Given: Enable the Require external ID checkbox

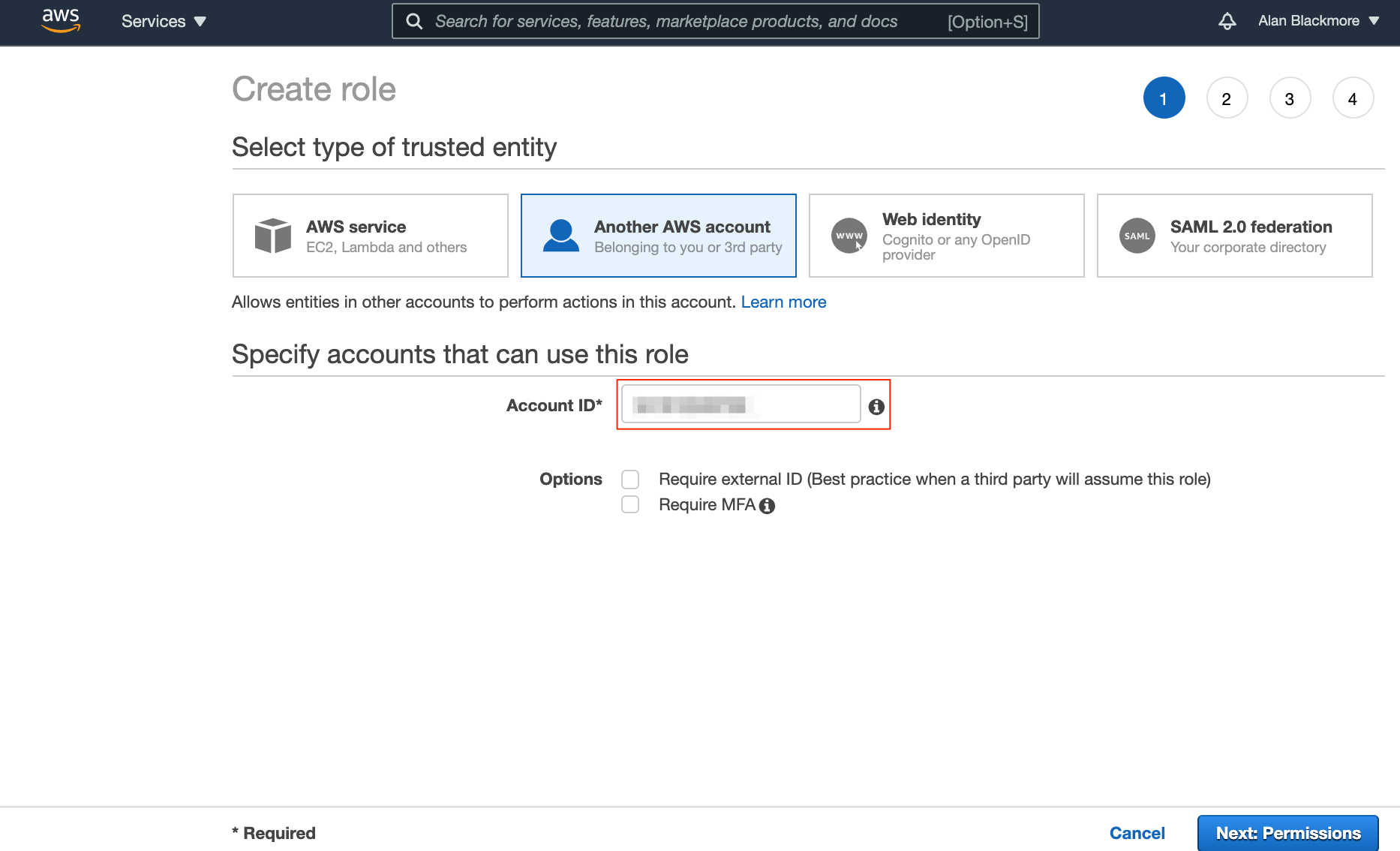Looking at the screenshot, I should click(x=630, y=480).
